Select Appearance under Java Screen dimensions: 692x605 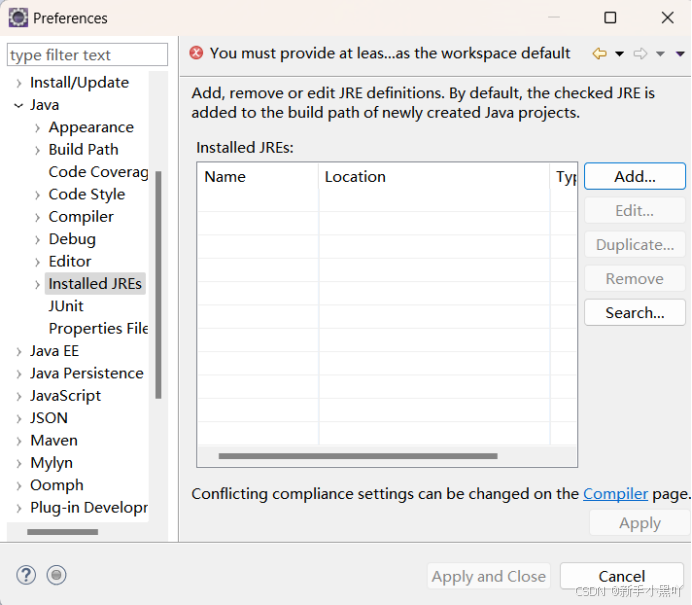click(91, 128)
